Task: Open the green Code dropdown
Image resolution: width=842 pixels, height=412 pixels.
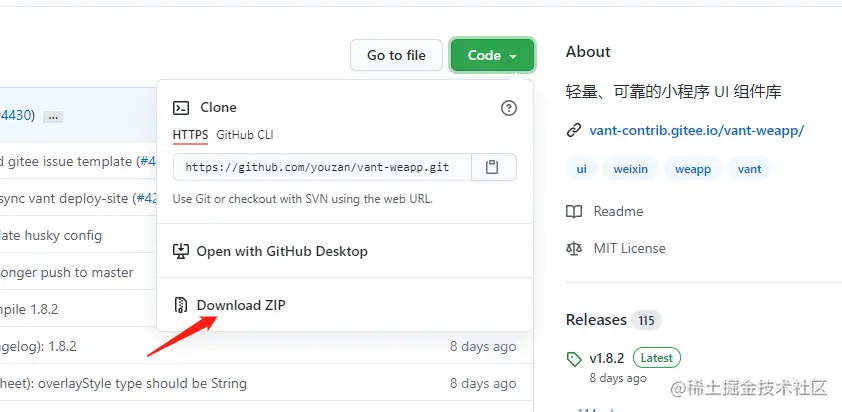Action: click(492, 55)
